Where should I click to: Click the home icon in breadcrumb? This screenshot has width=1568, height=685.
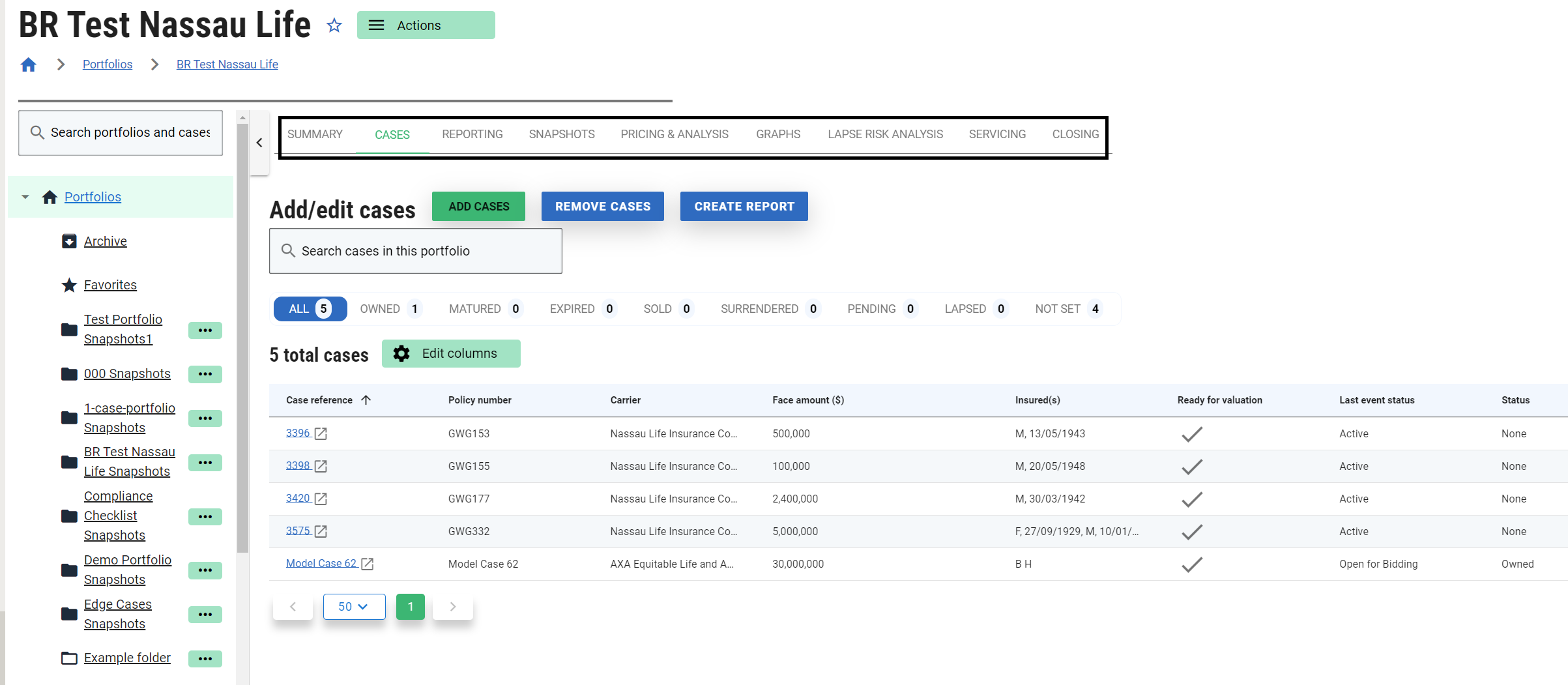pyautogui.click(x=28, y=65)
